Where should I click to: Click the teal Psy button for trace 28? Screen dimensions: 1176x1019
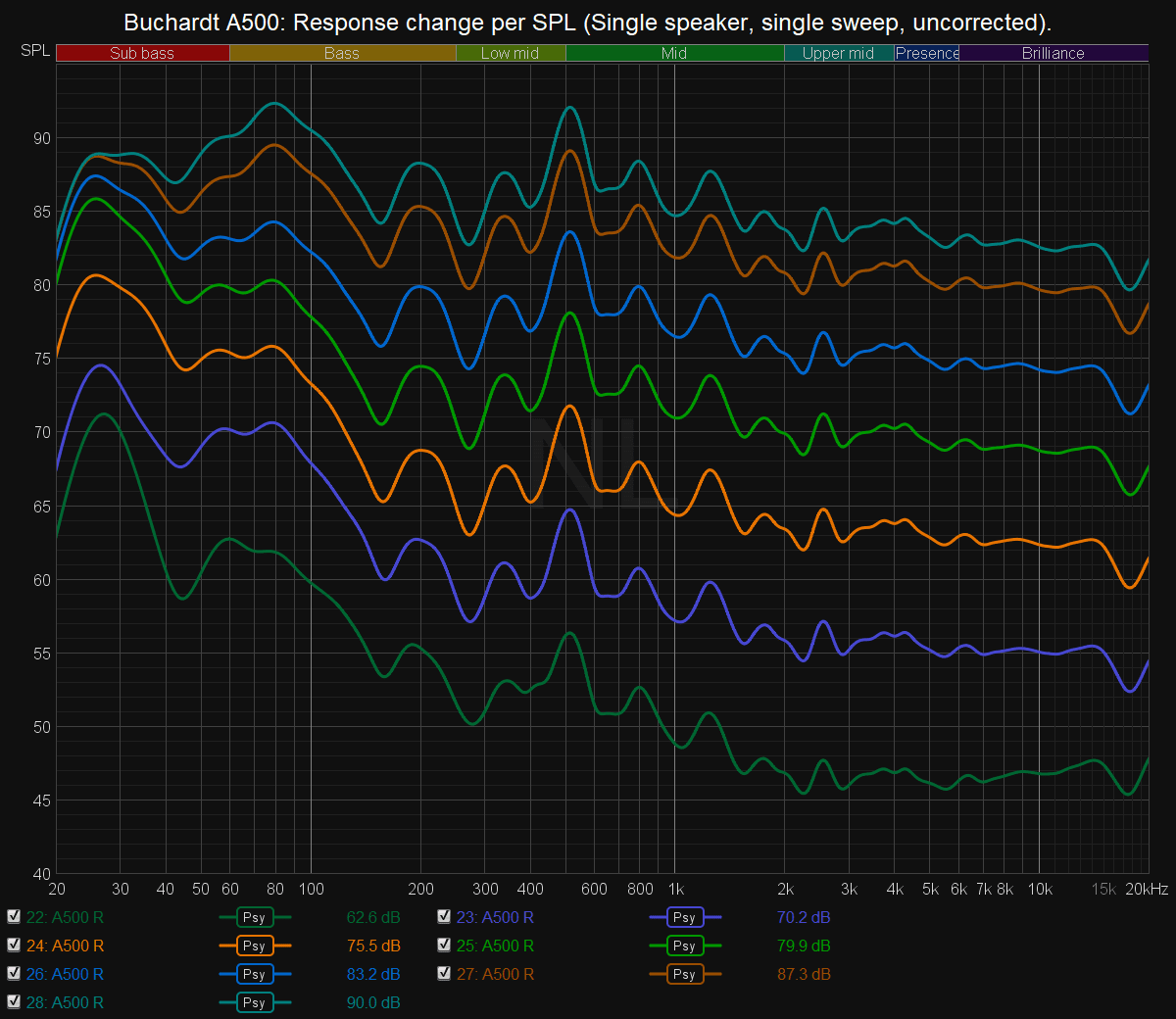[x=255, y=1003]
